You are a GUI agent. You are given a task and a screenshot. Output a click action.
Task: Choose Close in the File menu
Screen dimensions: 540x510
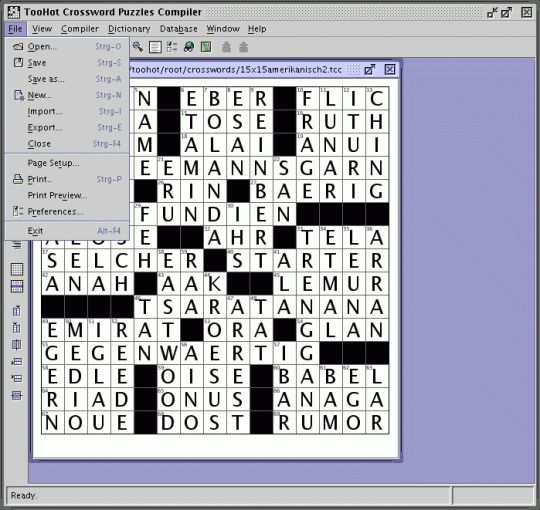pyautogui.click(x=67, y=144)
